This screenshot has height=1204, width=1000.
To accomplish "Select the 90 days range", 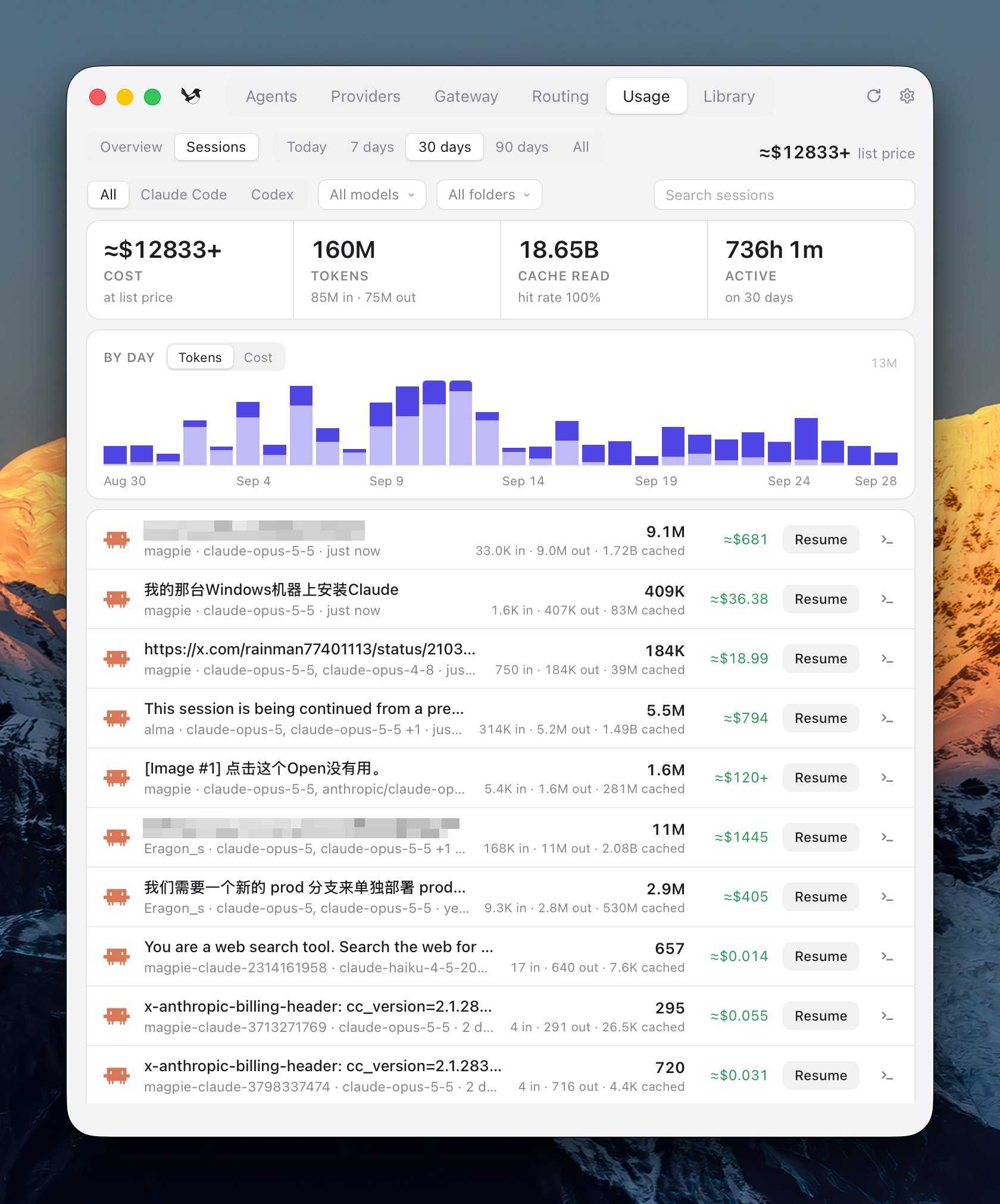I will (522, 147).
